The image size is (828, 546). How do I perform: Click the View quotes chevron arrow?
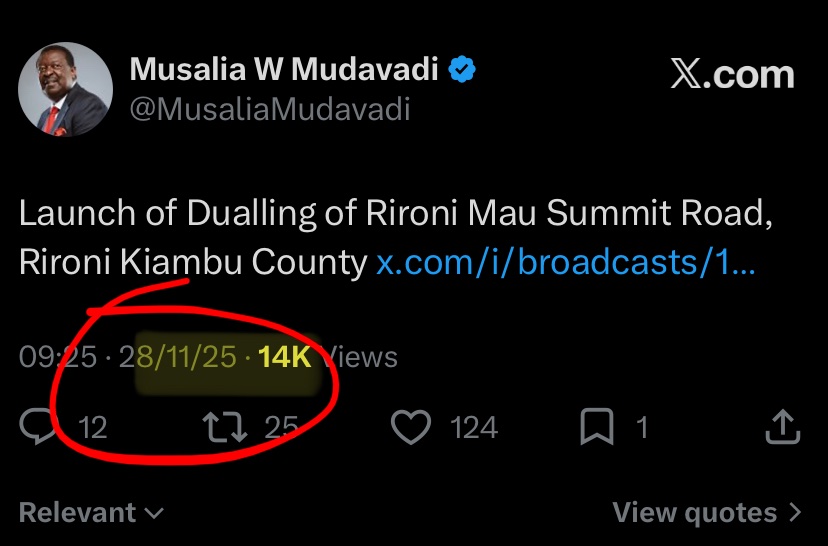[x=795, y=512]
